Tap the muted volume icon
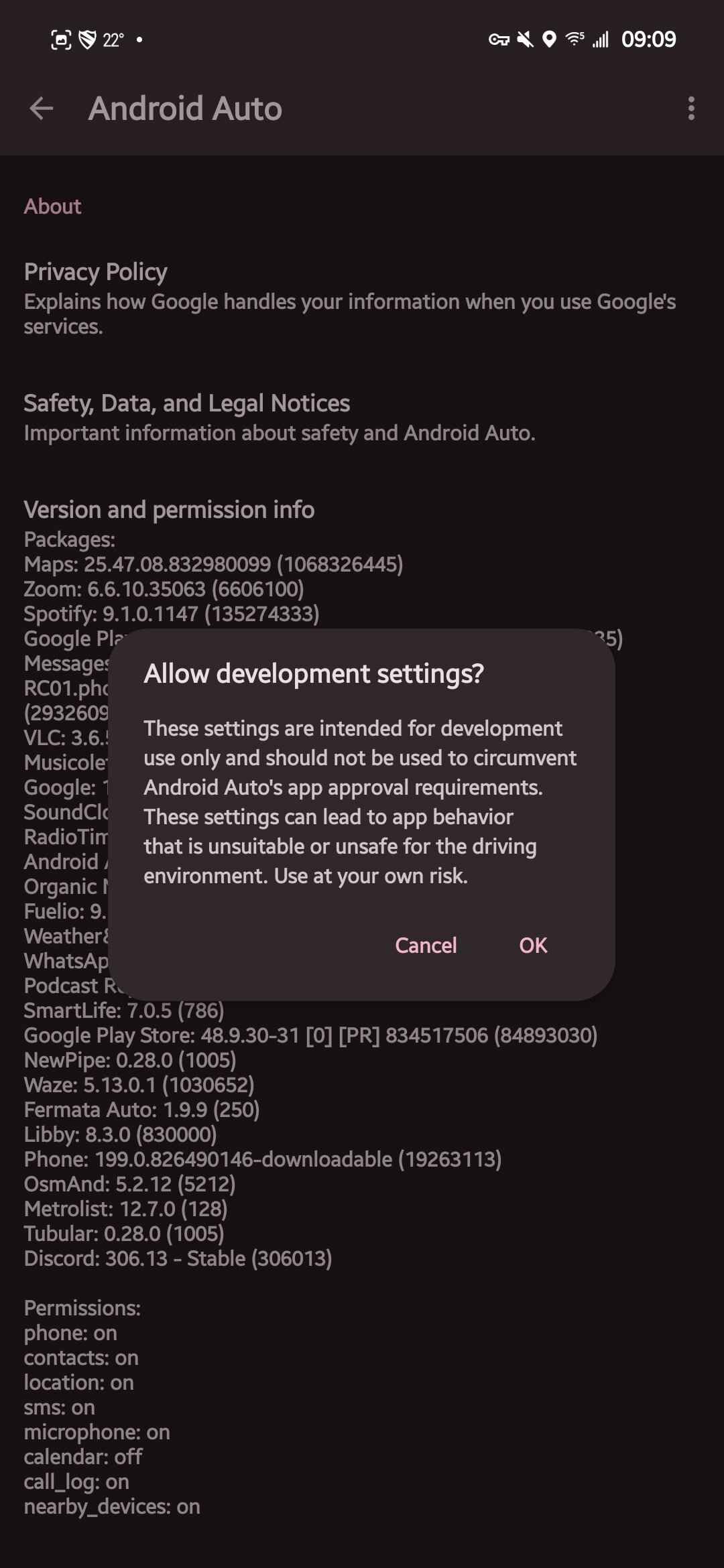Screen dimensions: 724x1568 [x=526, y=38]
